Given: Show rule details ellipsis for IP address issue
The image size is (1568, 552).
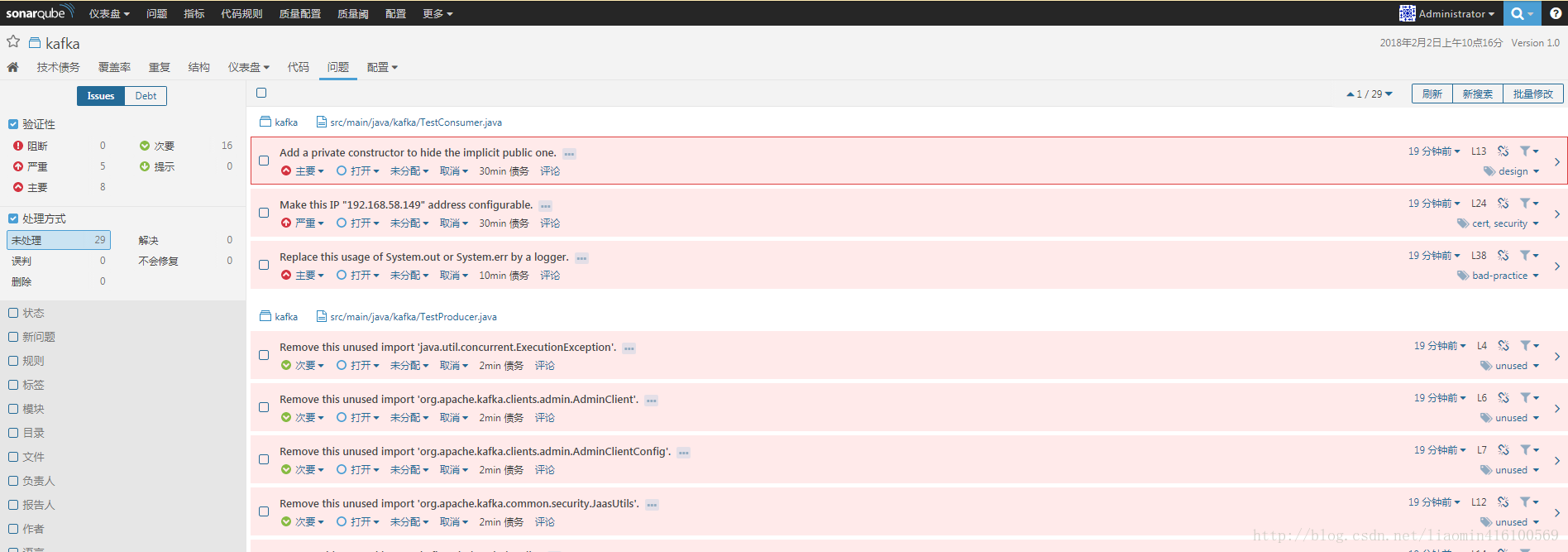Looking at the screenshot, I should coord(546,206).
